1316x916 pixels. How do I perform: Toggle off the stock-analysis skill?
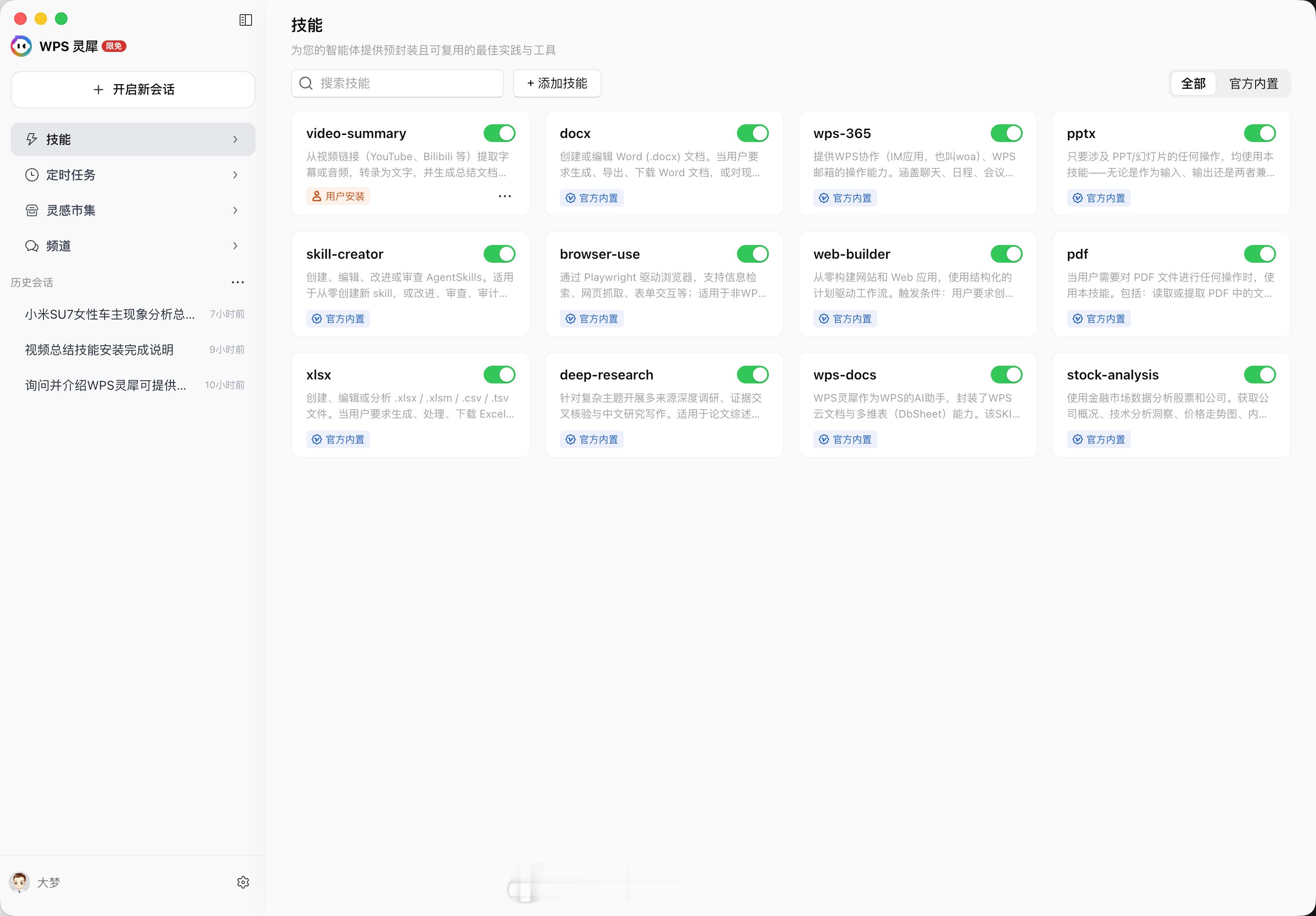1259,375
